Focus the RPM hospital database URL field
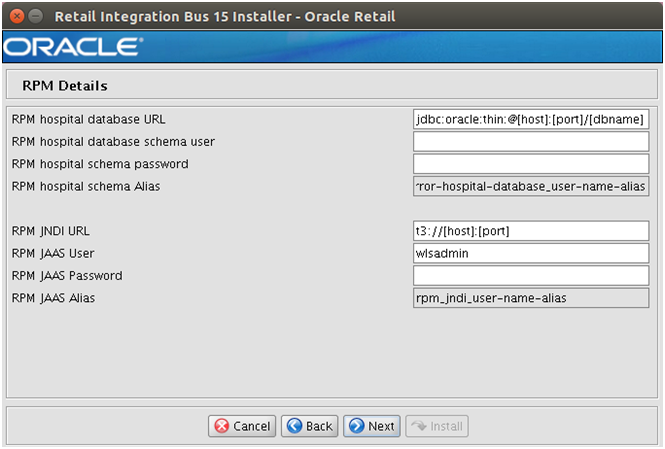The image size is (665, 449). 531,119
